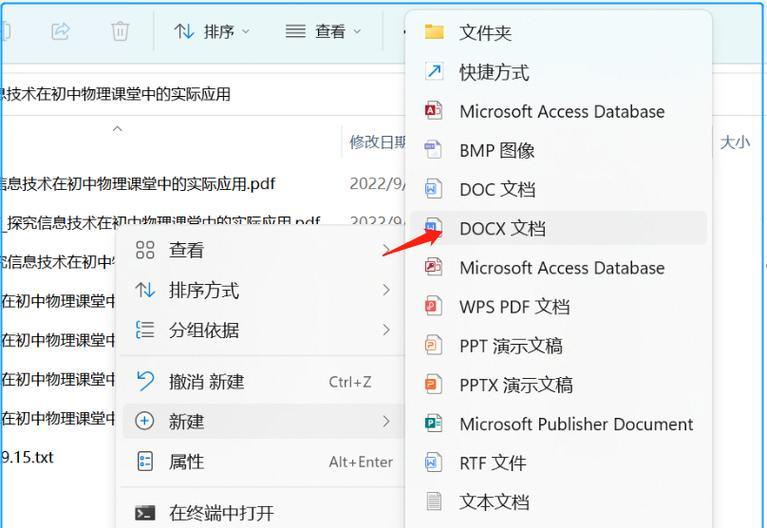Expand the 新建 submenu arrow
Screen dimensions: 767x528
[386, 421]
